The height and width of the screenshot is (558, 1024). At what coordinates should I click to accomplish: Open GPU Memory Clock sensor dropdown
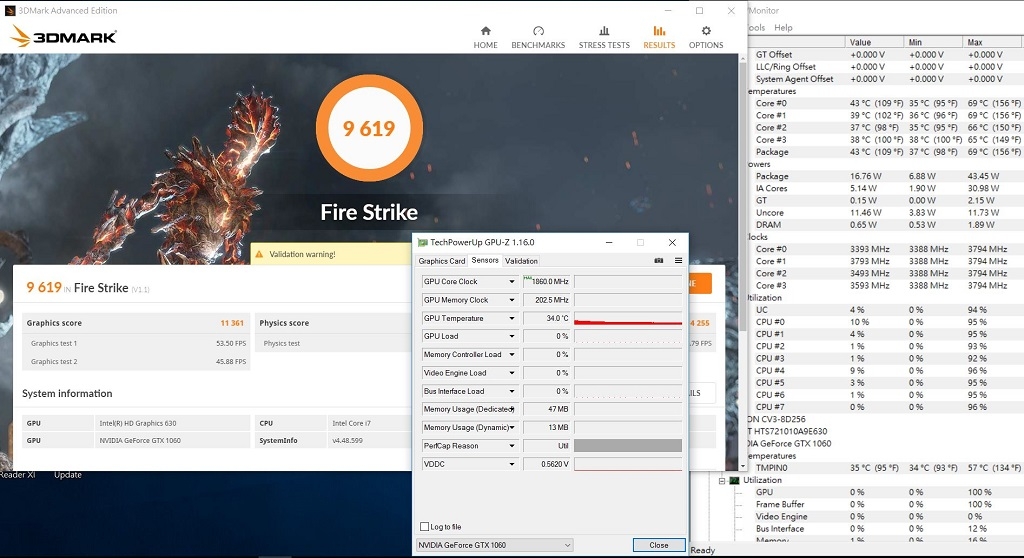click(x=512, y=300)
